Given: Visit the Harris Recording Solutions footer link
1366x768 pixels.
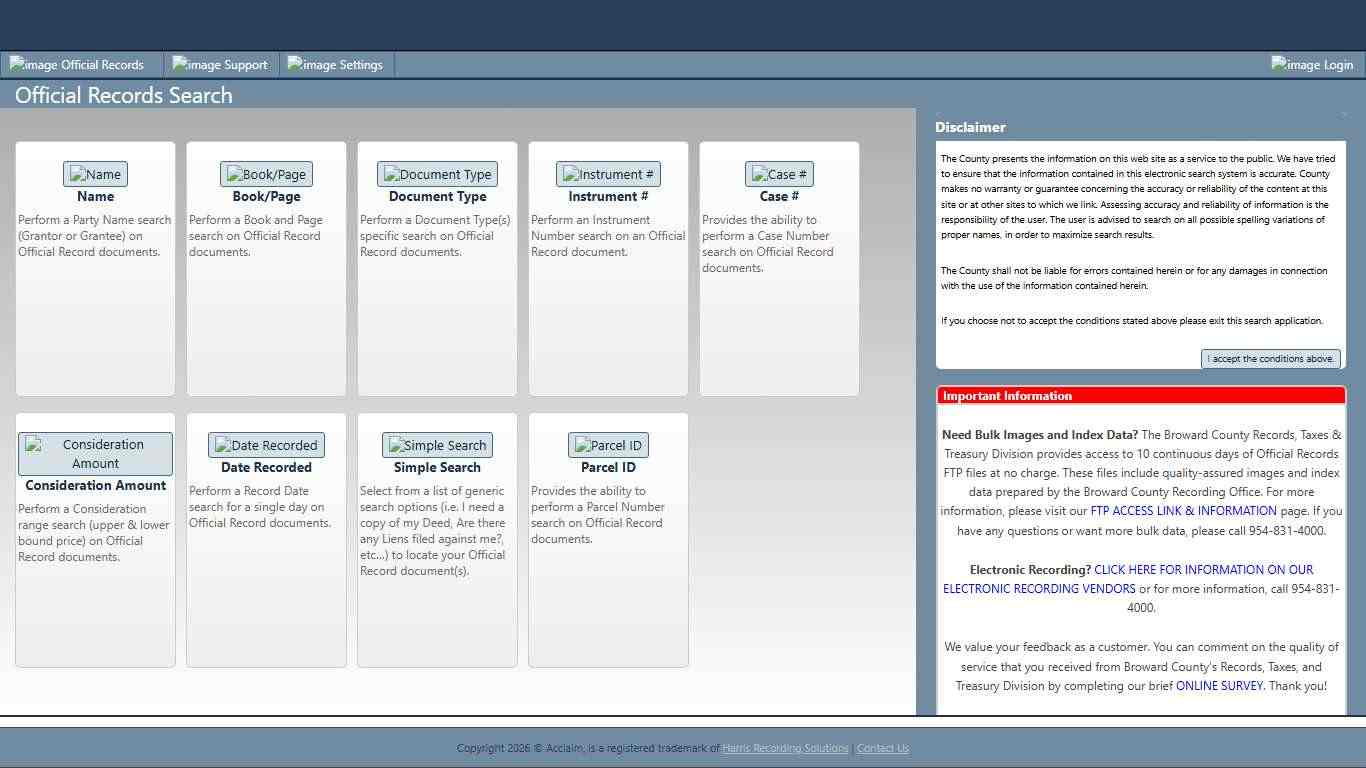Looking at the screenshot, I should pyautogui.click(x=785, y=748).
